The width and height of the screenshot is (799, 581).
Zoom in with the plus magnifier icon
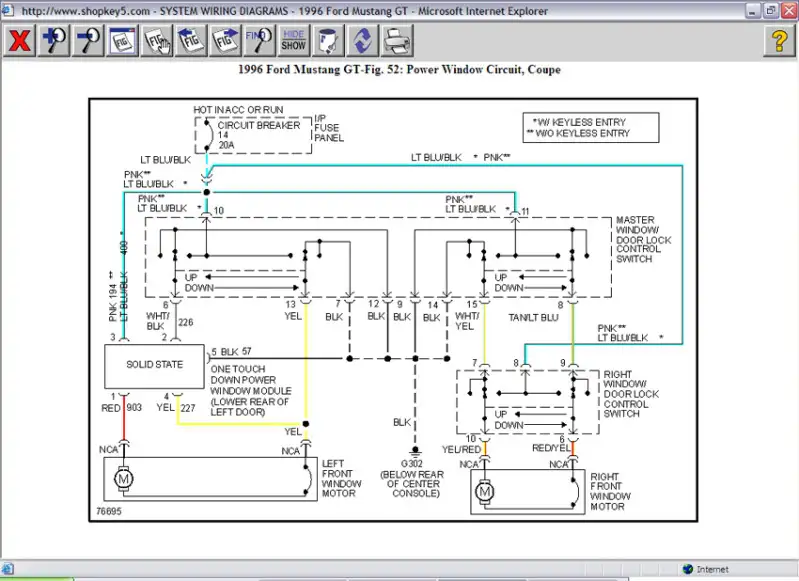(54, 40)
